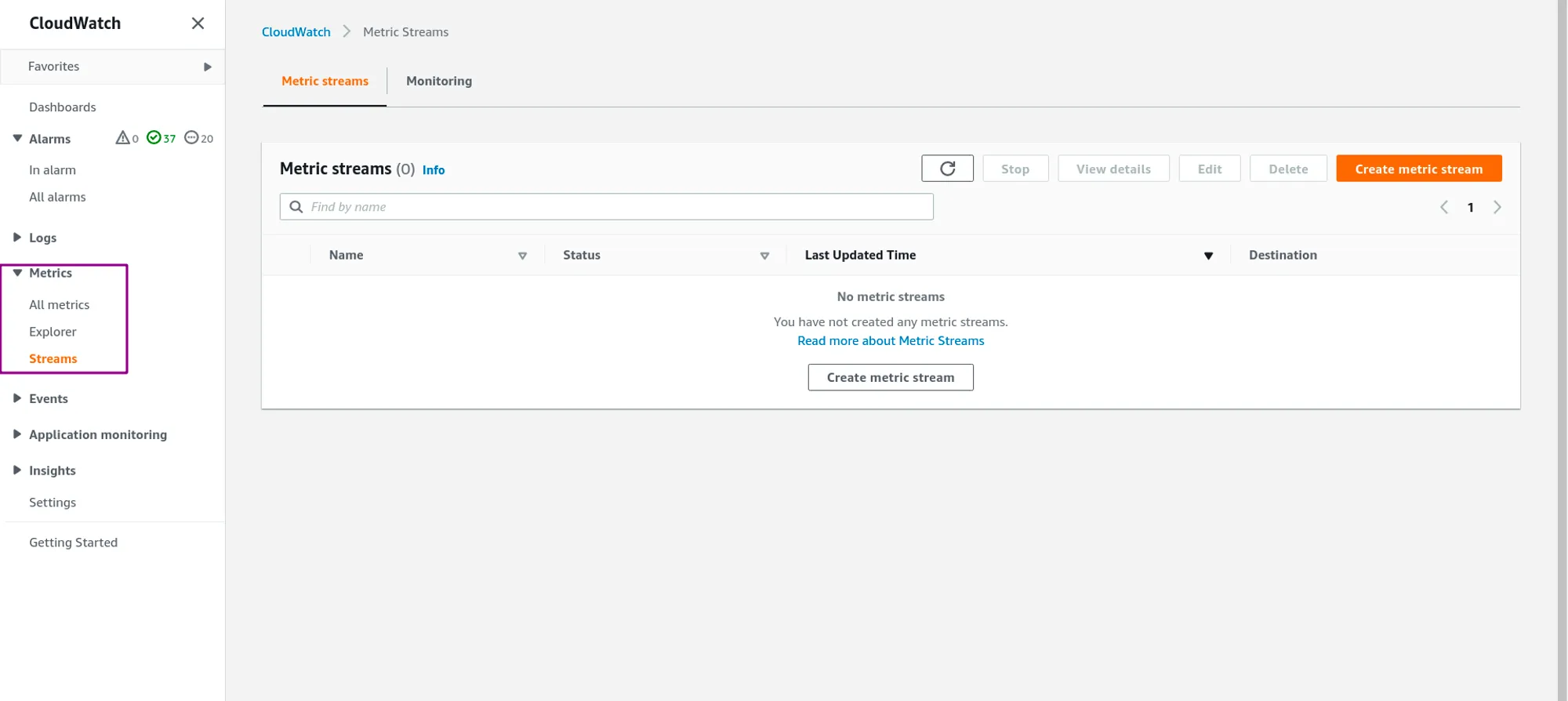Sort by Status column arrow

764,256
